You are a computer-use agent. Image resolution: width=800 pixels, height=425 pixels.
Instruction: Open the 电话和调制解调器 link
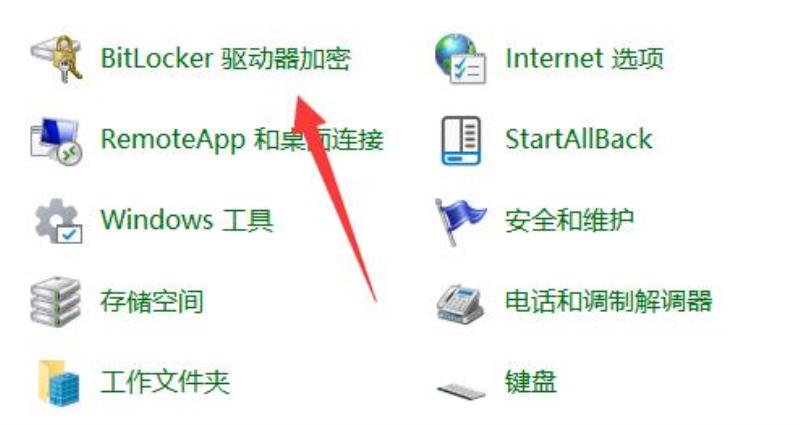608,302
